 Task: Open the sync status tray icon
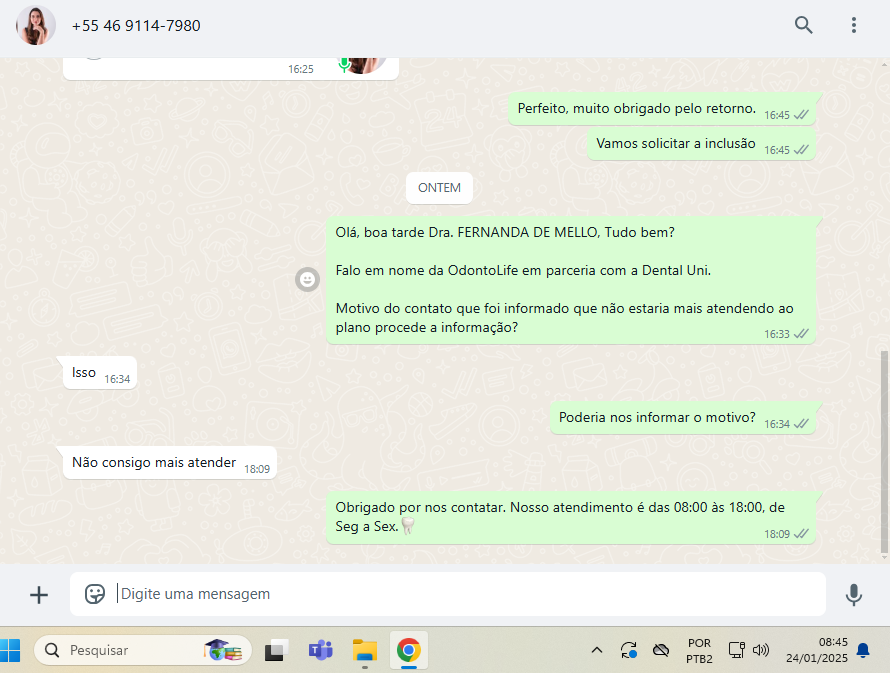point(629,650)
